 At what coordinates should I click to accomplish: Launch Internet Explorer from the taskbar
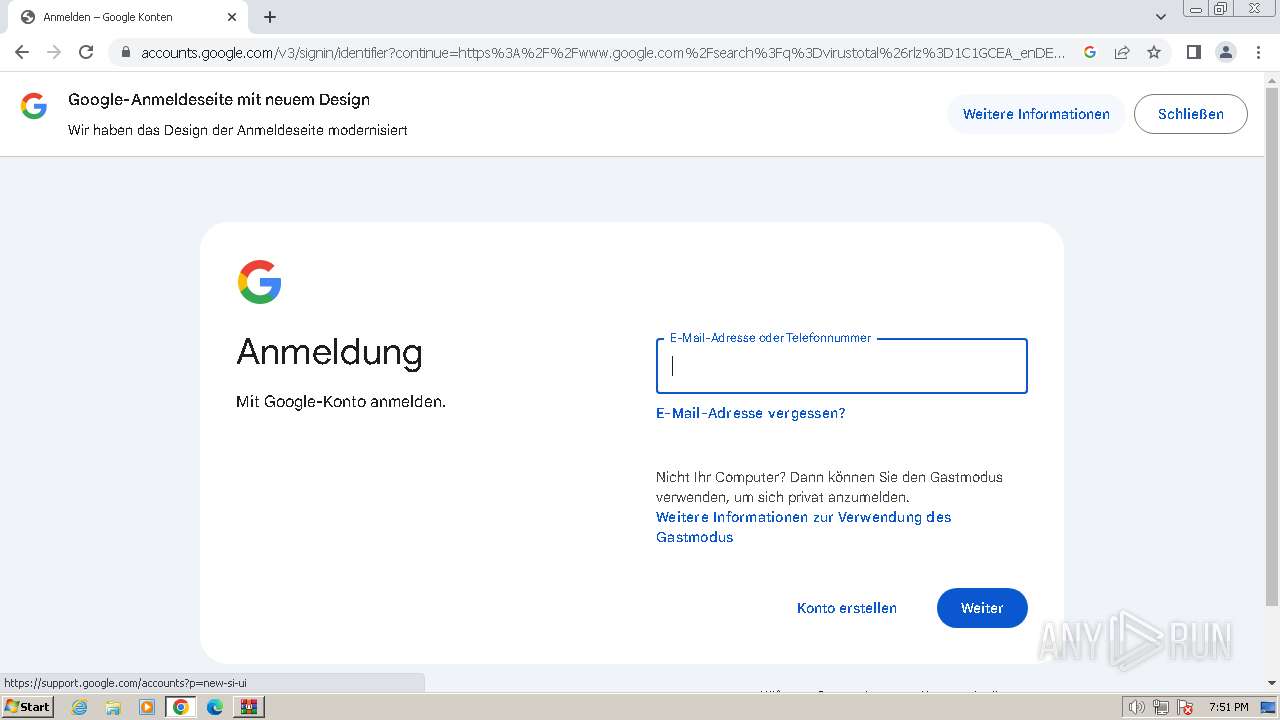click(x=79, y=707)
